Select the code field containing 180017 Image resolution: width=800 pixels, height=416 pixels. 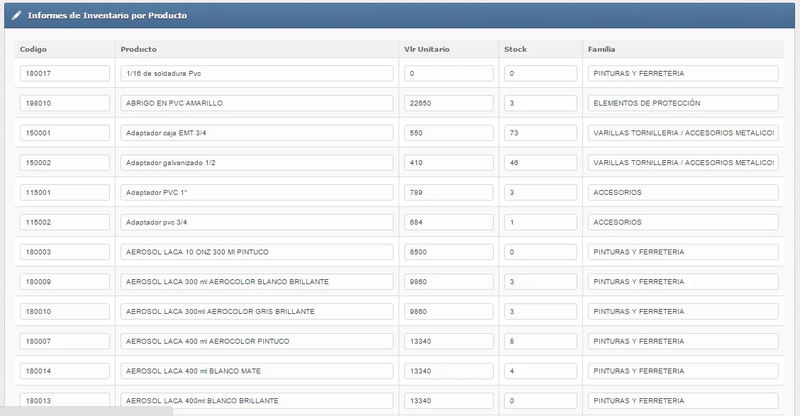coord(63,73)
